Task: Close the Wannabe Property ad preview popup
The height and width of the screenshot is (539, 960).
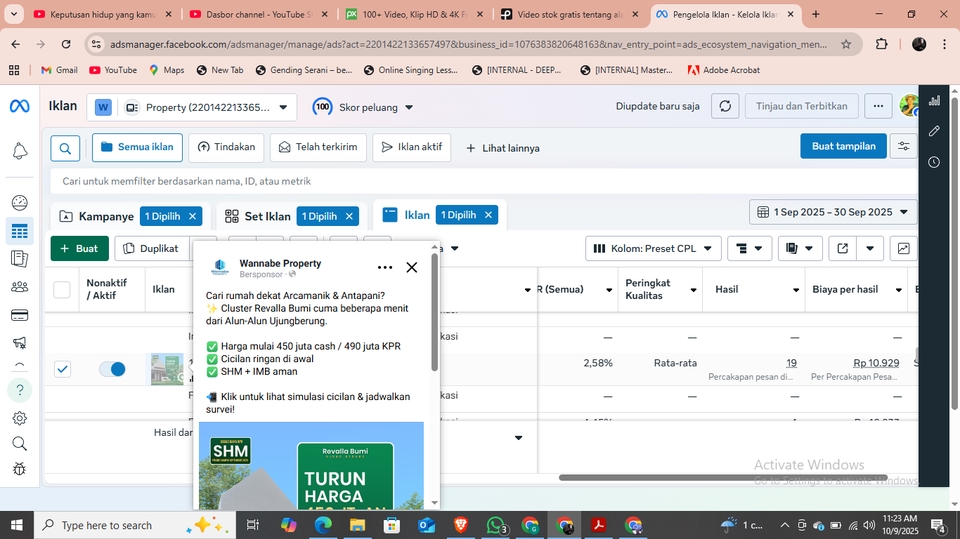Action: pos(411,267)
